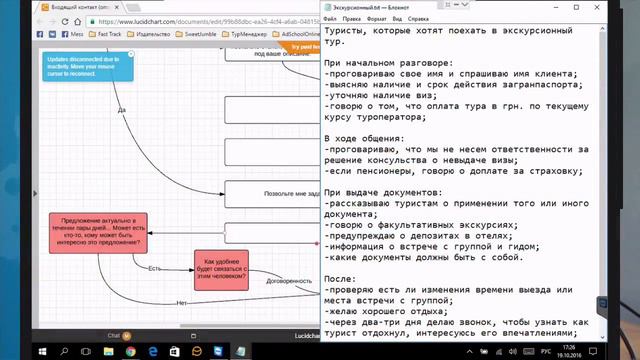
Task: Go to Chrome home page icon
Action: 78,22
